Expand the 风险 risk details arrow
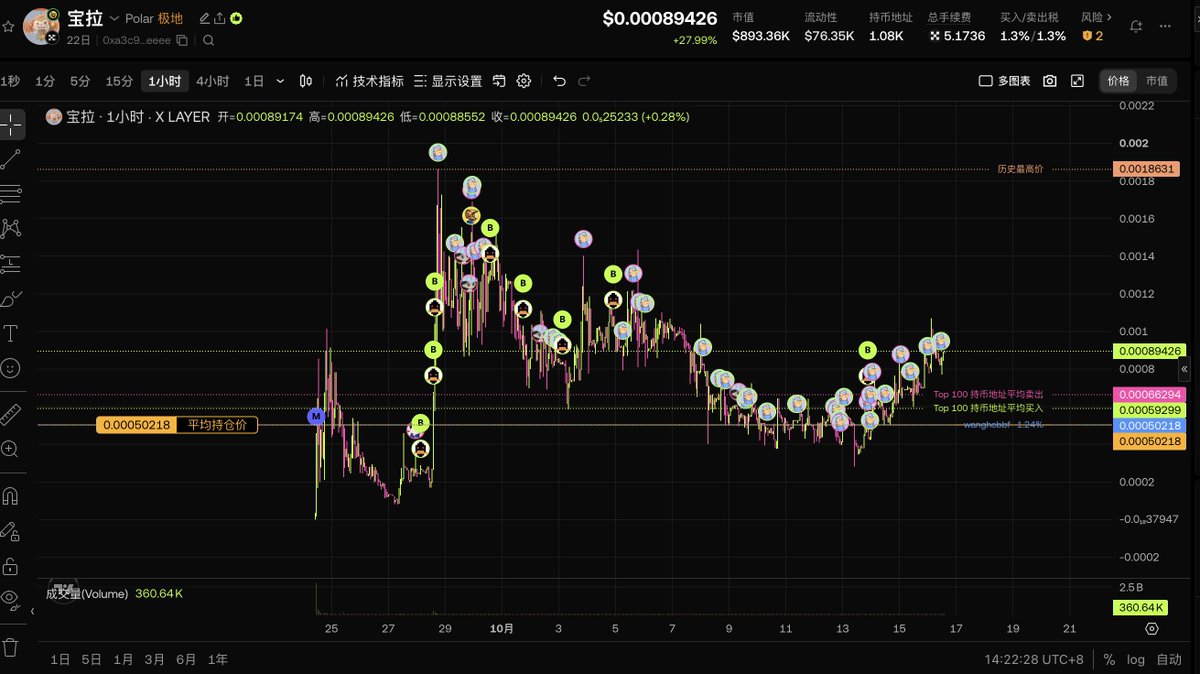This screenshot has height=674, width=1200. click(x=1108, y=18)
